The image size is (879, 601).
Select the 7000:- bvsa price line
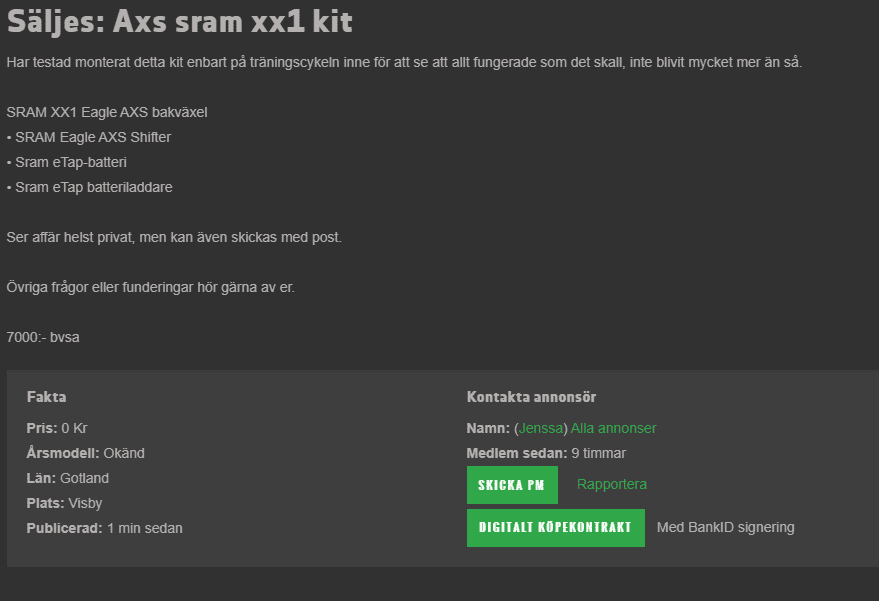click(x=43, y=338)
